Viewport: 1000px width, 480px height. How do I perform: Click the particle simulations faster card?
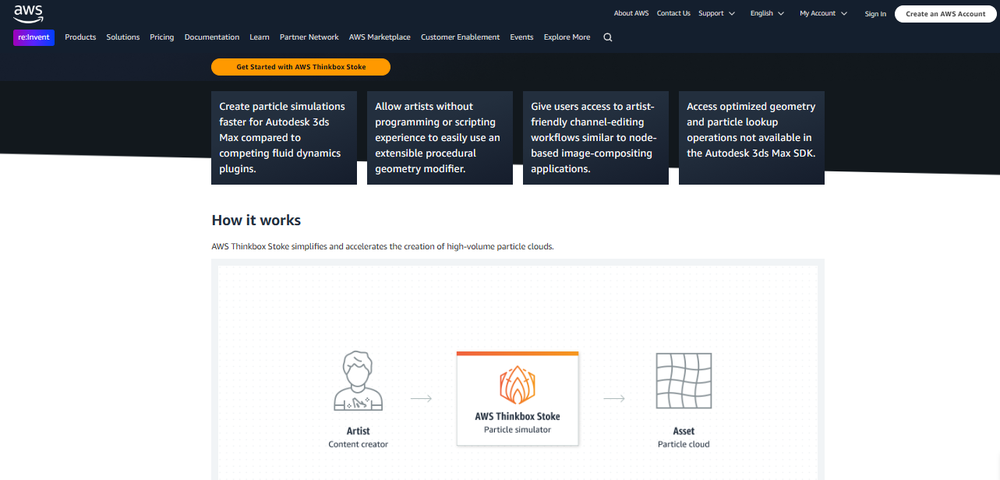(284, 138)
